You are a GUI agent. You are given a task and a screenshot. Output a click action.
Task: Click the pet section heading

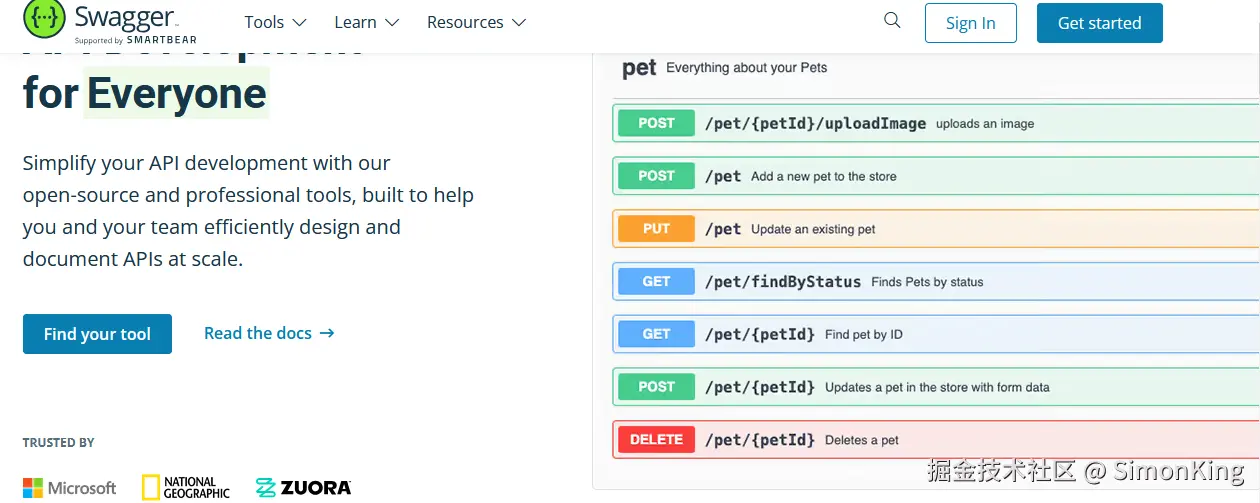(x=639, y=68)
